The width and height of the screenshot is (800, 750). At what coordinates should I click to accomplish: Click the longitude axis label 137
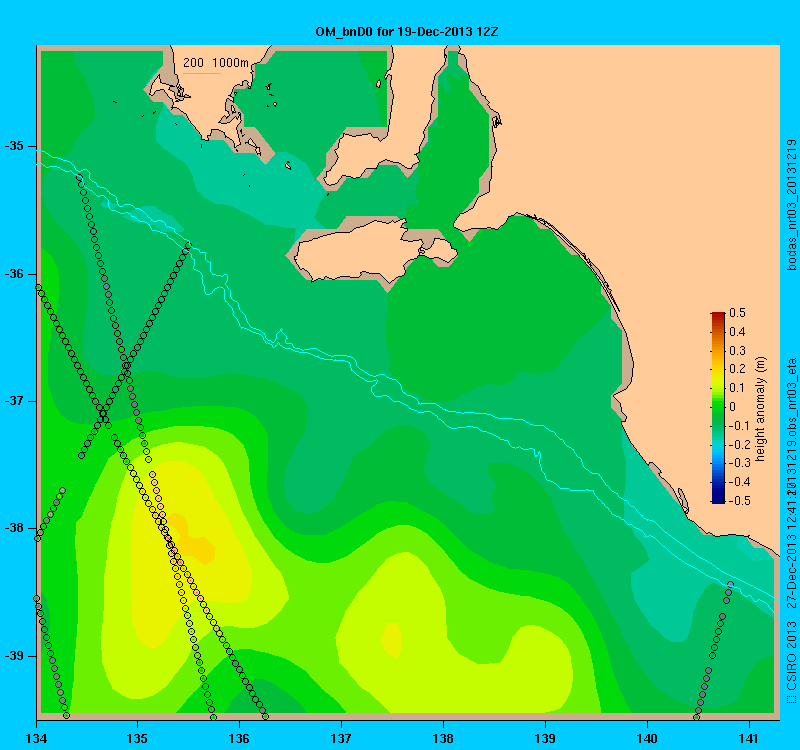point(341,738)
